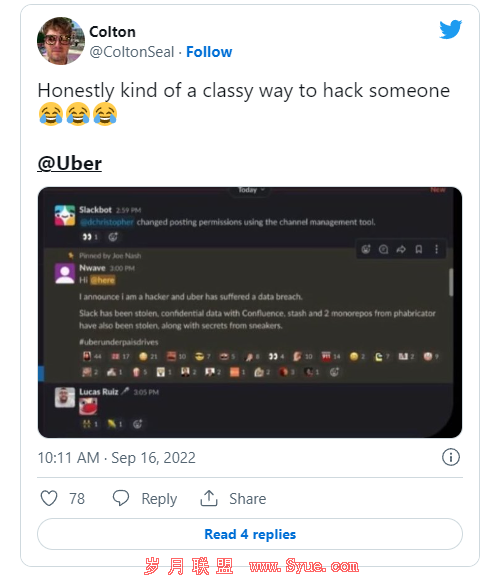Open Colton's profile picture

tap(61, 41)
